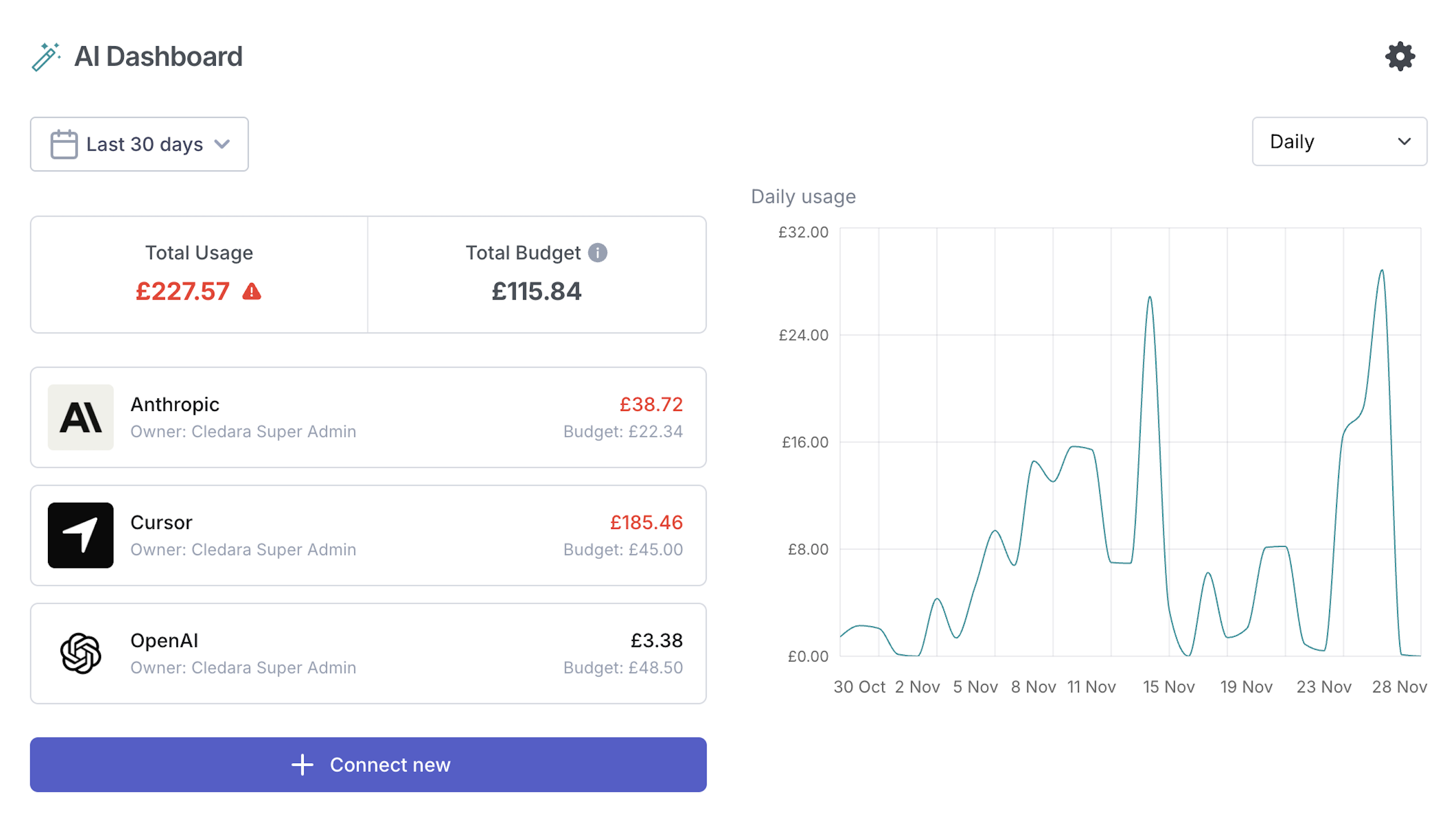
Task: Click the 15 Nov peak on usage chart
Action: pos(1150,298)
